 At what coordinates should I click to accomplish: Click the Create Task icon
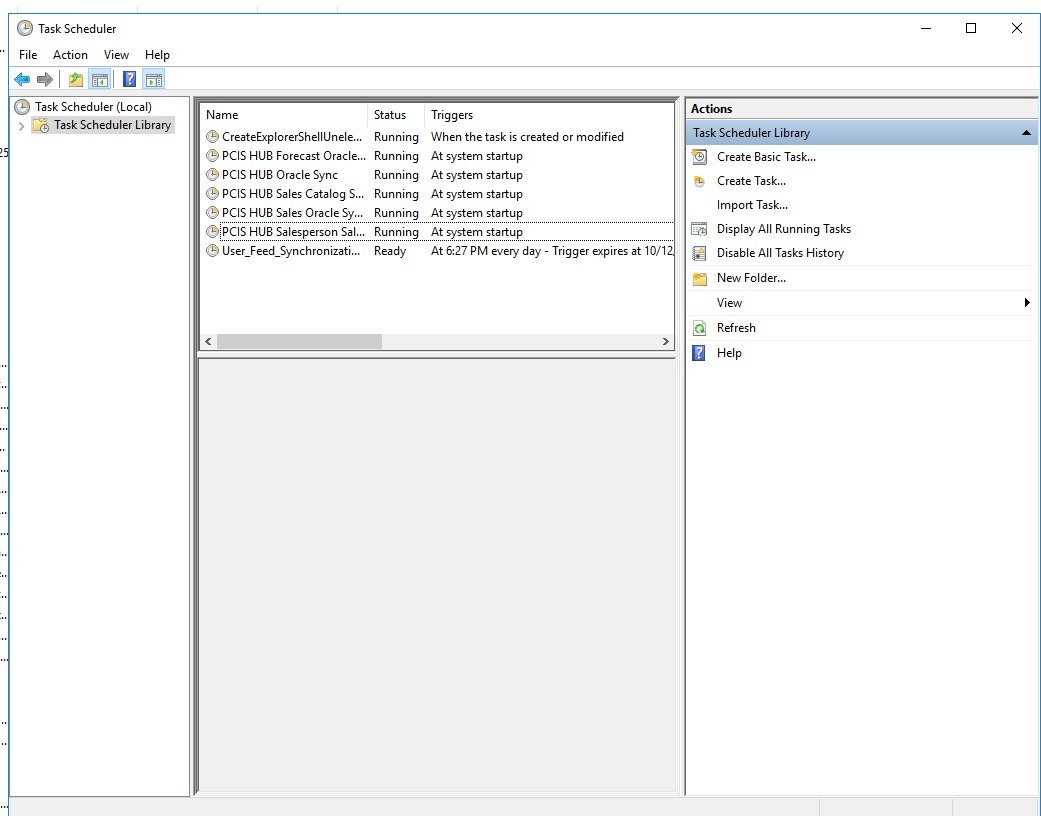pos(699,181)
